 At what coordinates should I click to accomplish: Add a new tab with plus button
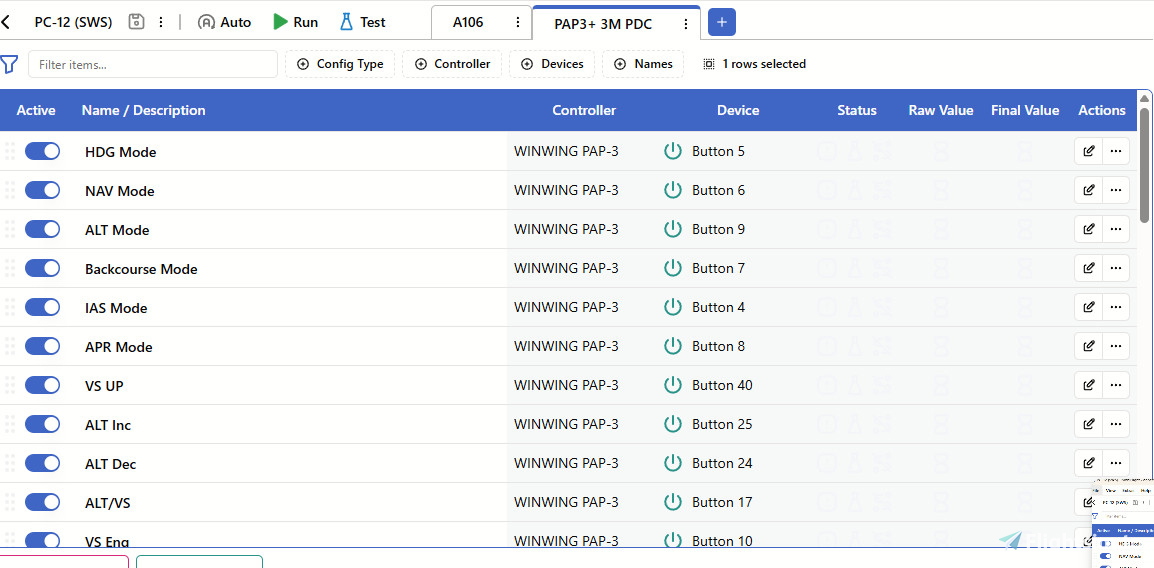722,22
